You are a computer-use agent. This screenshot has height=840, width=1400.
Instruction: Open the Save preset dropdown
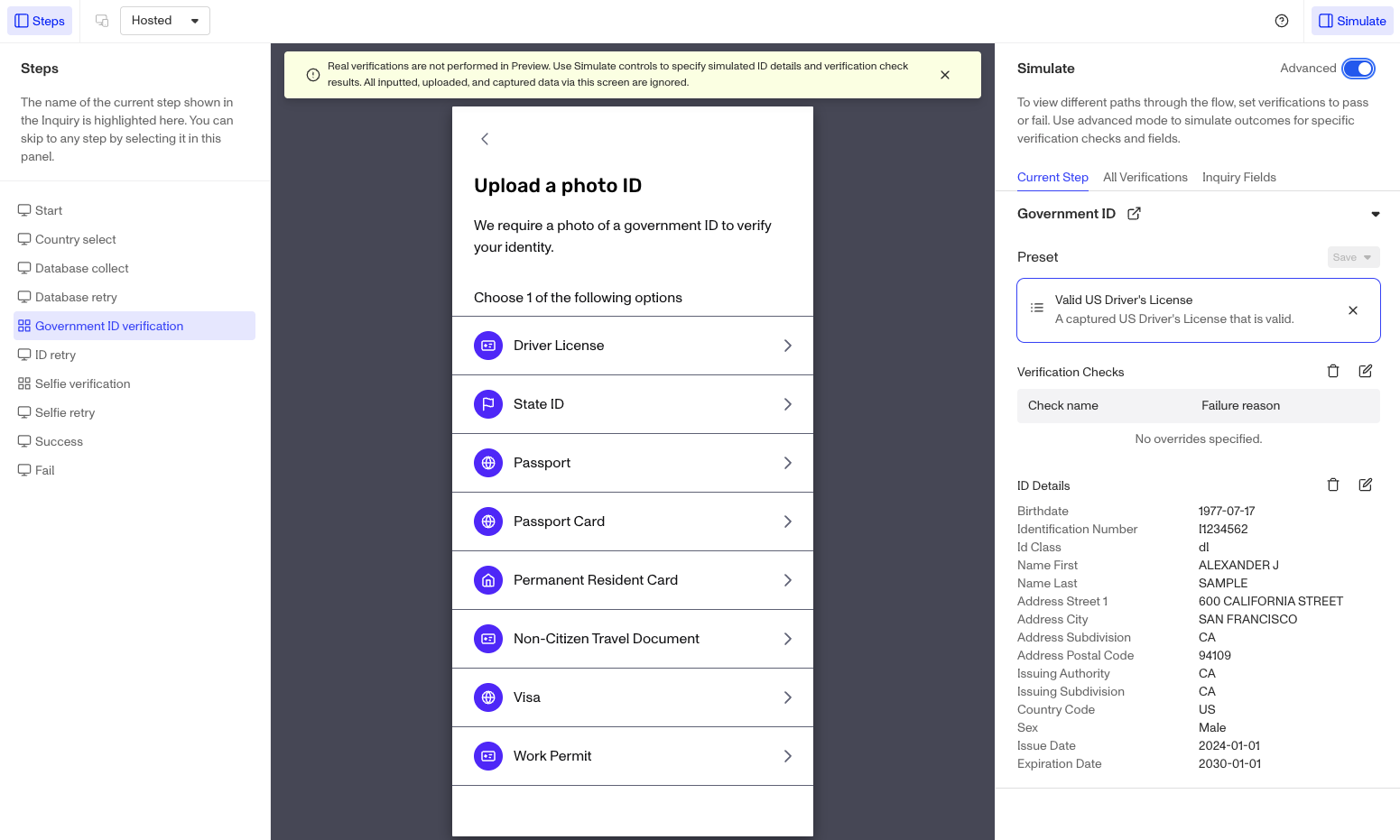(1353, 257)
